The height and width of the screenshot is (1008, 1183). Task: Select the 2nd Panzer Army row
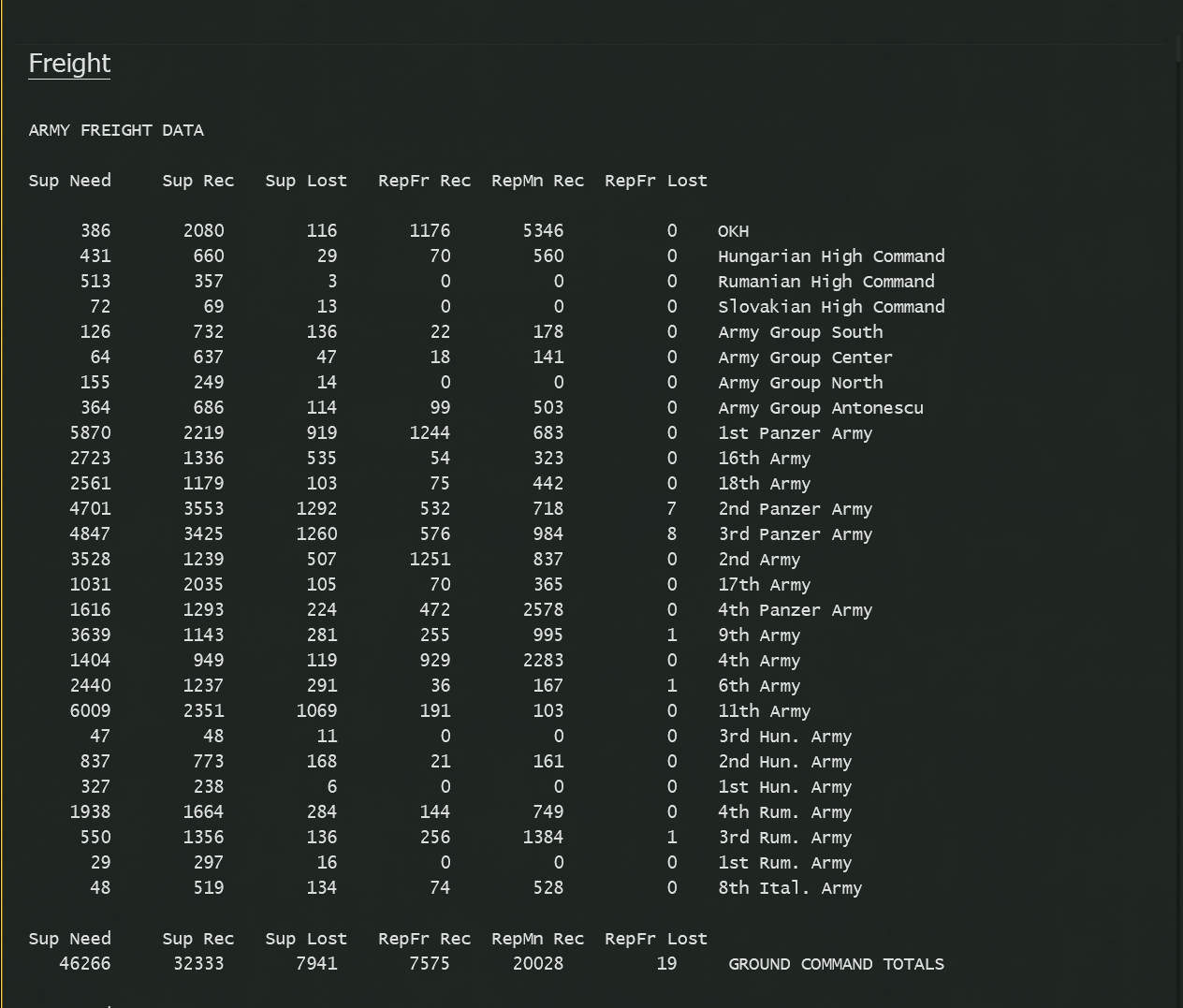(795, 508)
